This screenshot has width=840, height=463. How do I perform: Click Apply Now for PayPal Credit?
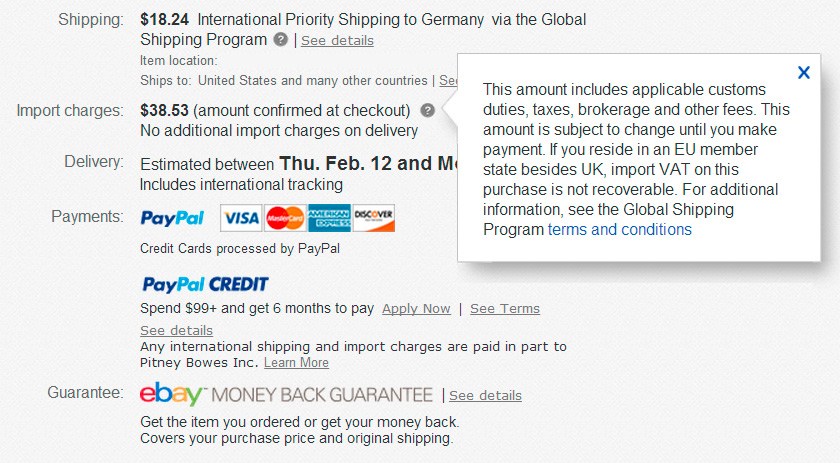tap(416, 309)
